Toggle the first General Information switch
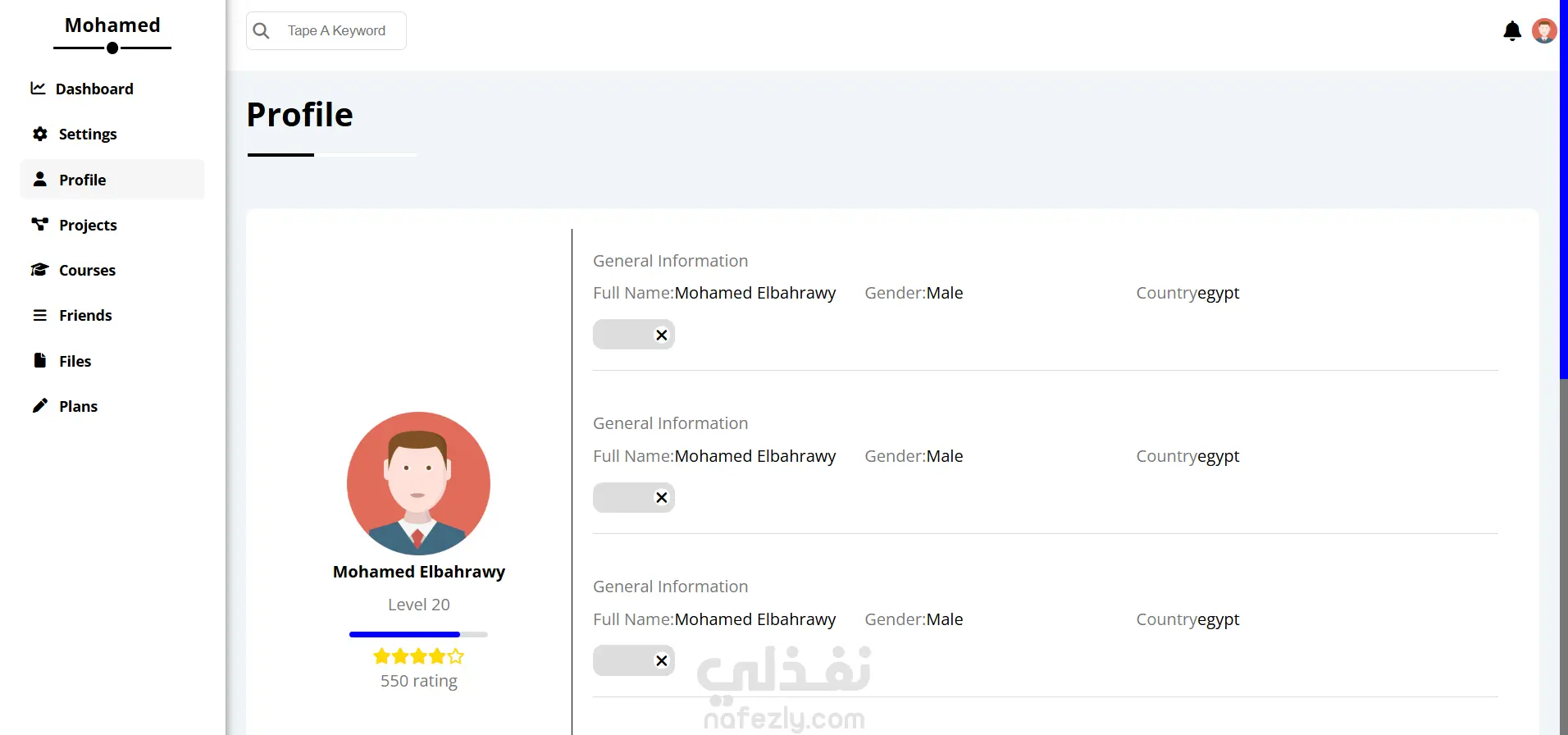This screenshot has width=1568, height=735. [x=634, y=335]
